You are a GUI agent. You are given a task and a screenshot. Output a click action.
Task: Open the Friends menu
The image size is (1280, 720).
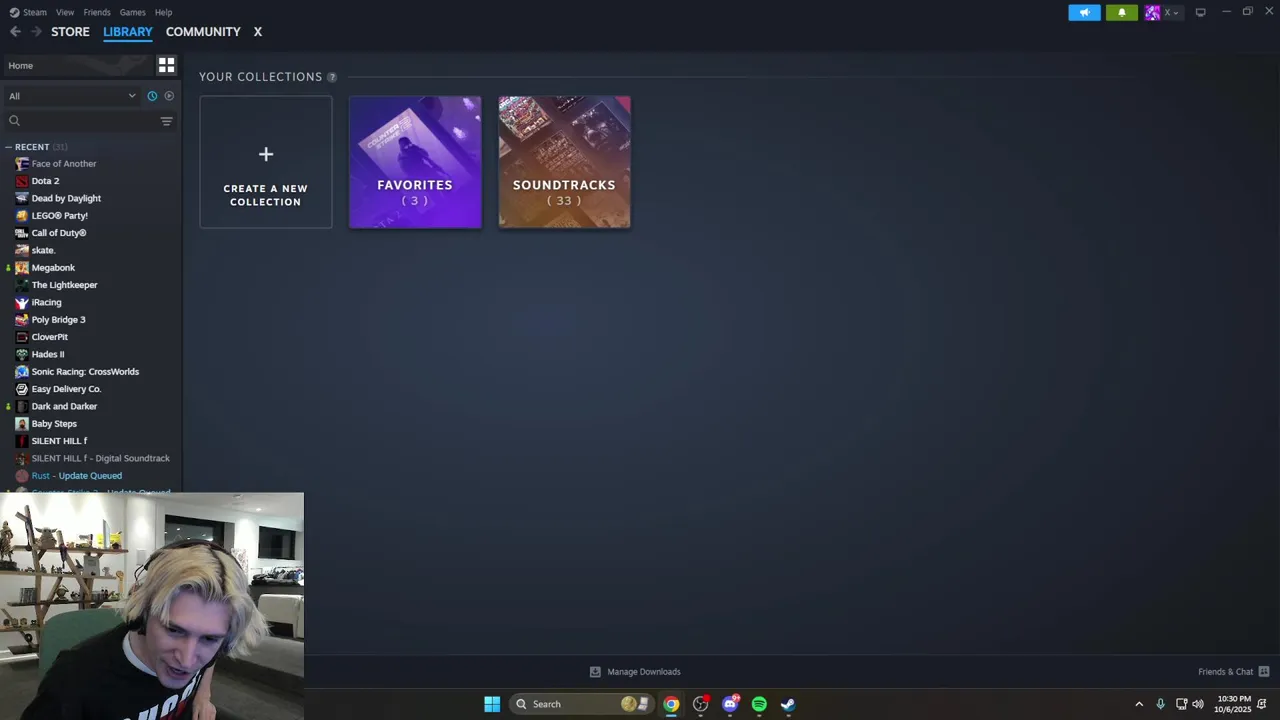(97, 12)
